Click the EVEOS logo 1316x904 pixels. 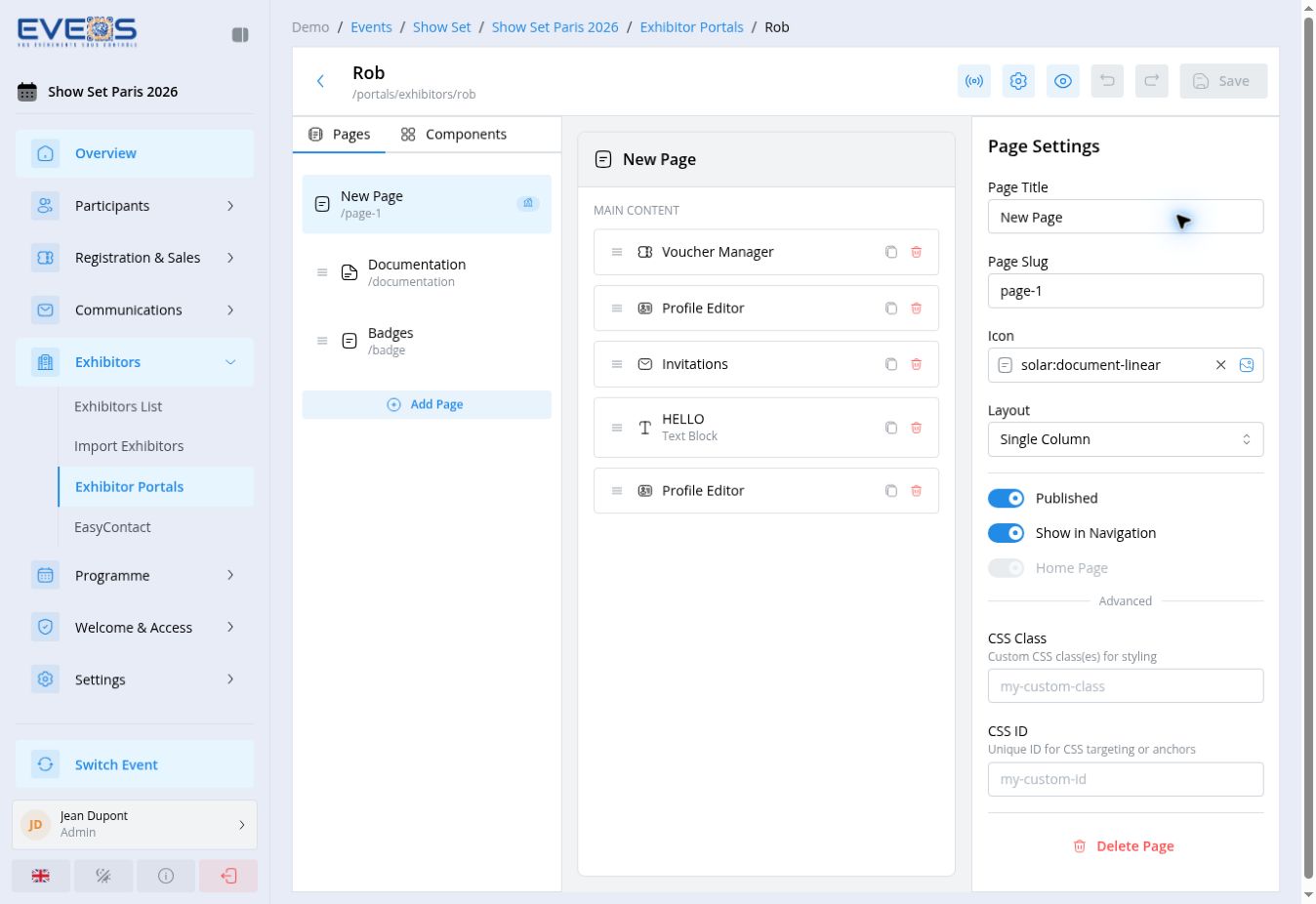click(77, 32)
